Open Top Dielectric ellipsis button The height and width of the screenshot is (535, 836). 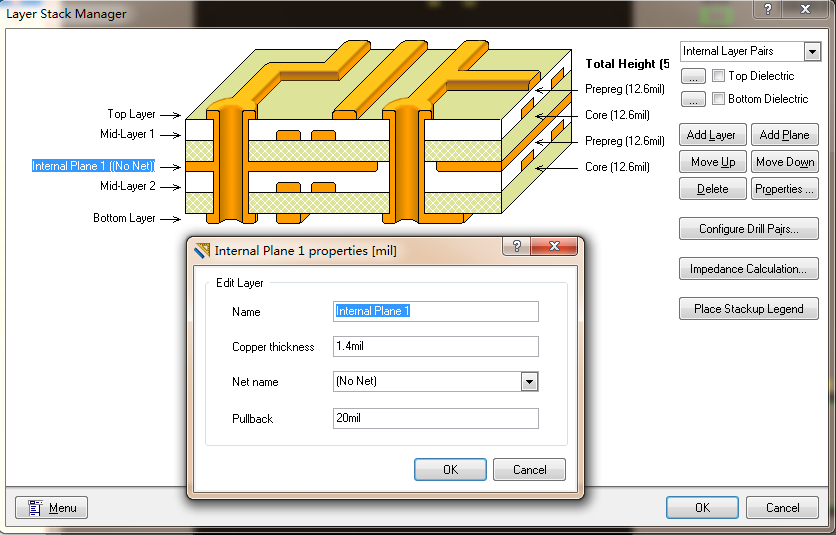click(x=693, y=76)
